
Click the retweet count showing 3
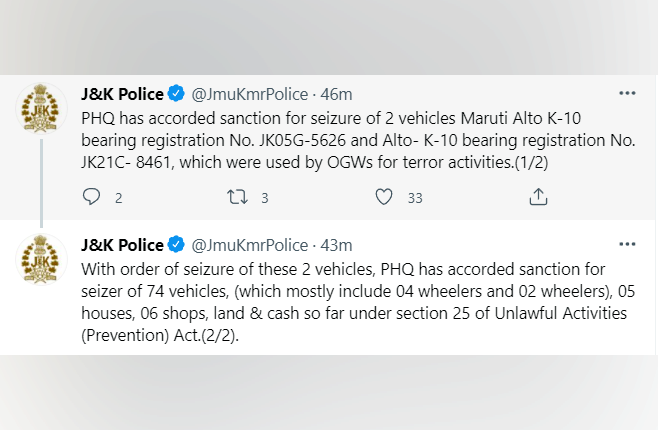264,198
